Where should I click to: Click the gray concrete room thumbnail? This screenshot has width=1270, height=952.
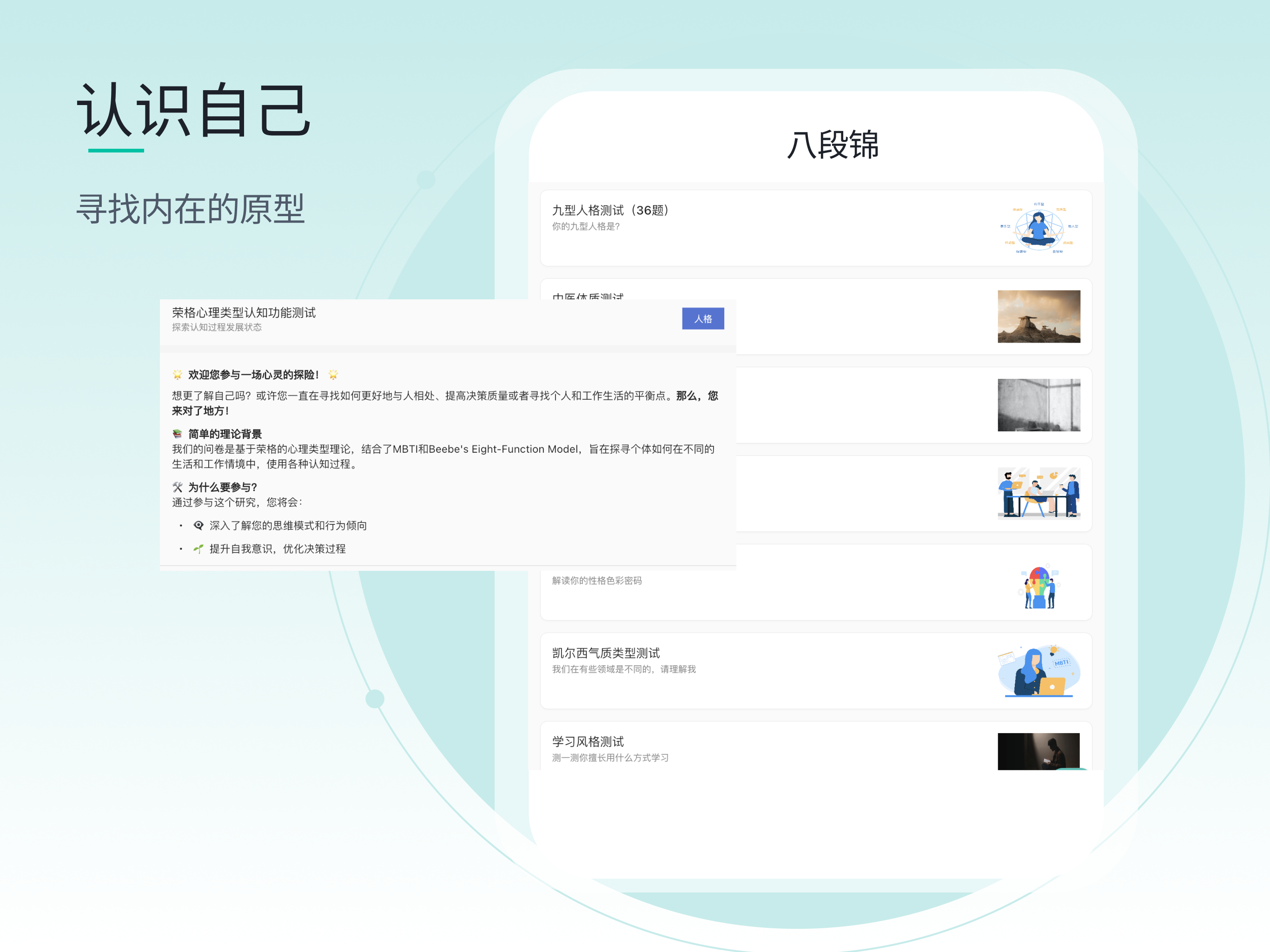click(1038, 405)
